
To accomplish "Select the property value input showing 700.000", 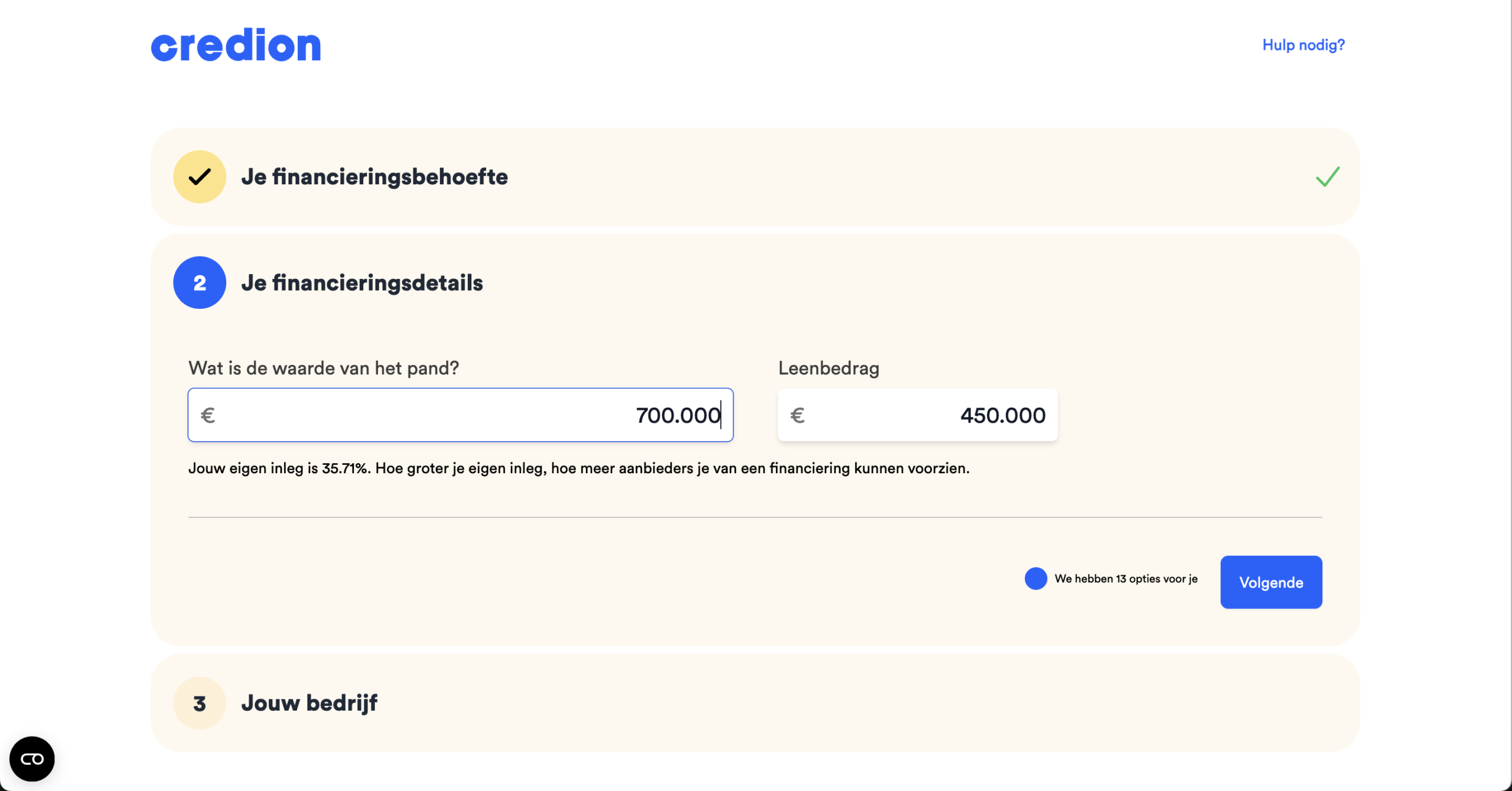I will click(460, 415).
